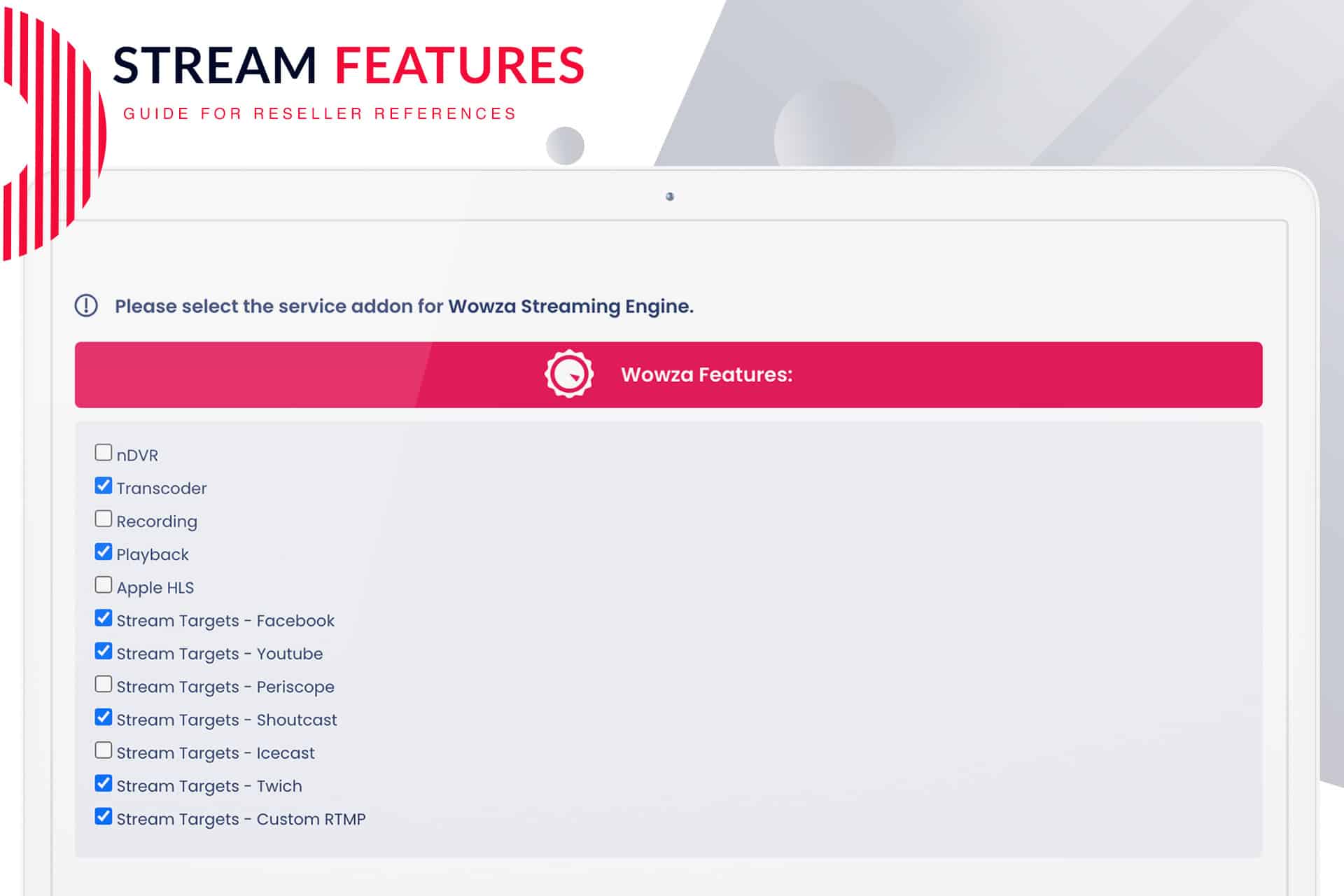This screenshot has width=1344, height=896.
Task: Click the Playback label text
Action: [x=153, y=554]
